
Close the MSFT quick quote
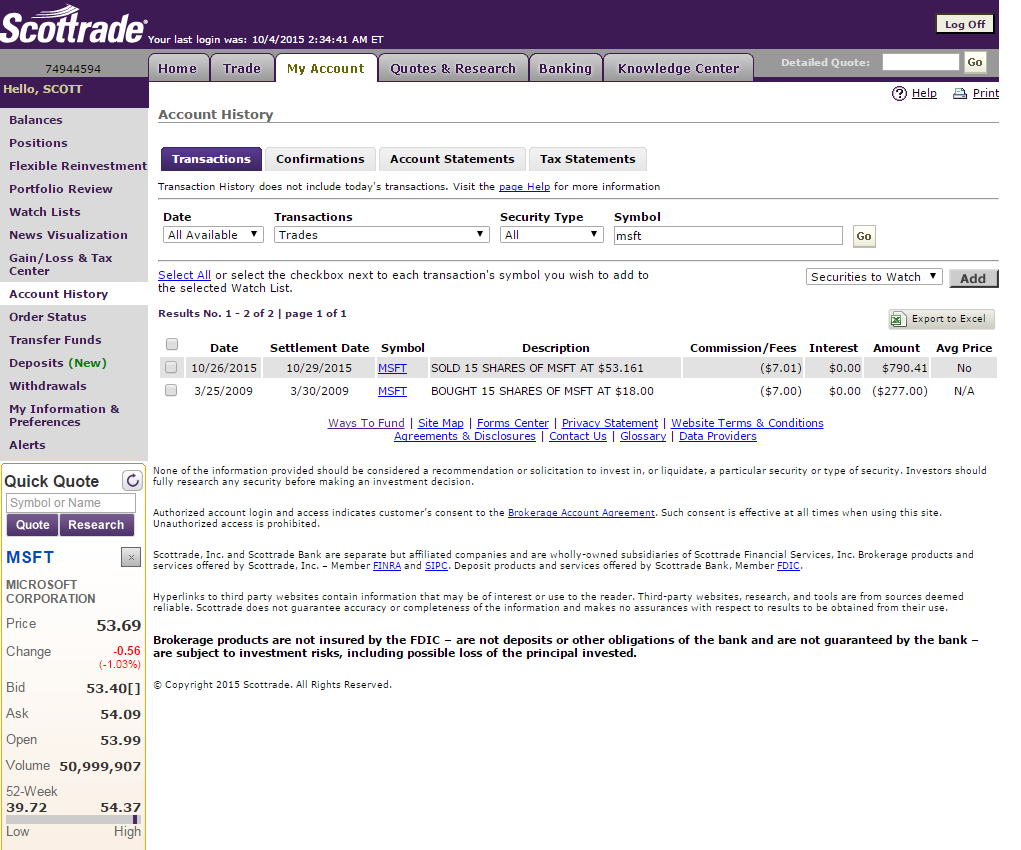click(x=131, y=557)
